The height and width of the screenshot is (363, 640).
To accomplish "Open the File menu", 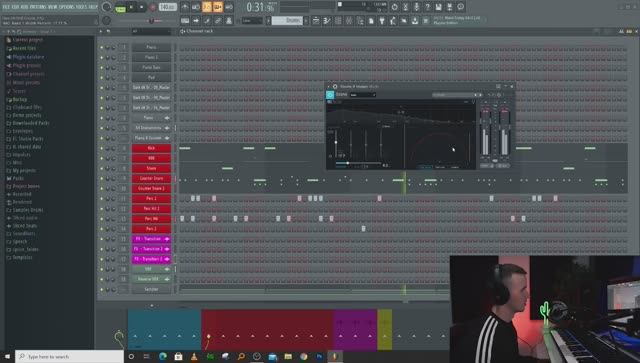I will 5,7.
